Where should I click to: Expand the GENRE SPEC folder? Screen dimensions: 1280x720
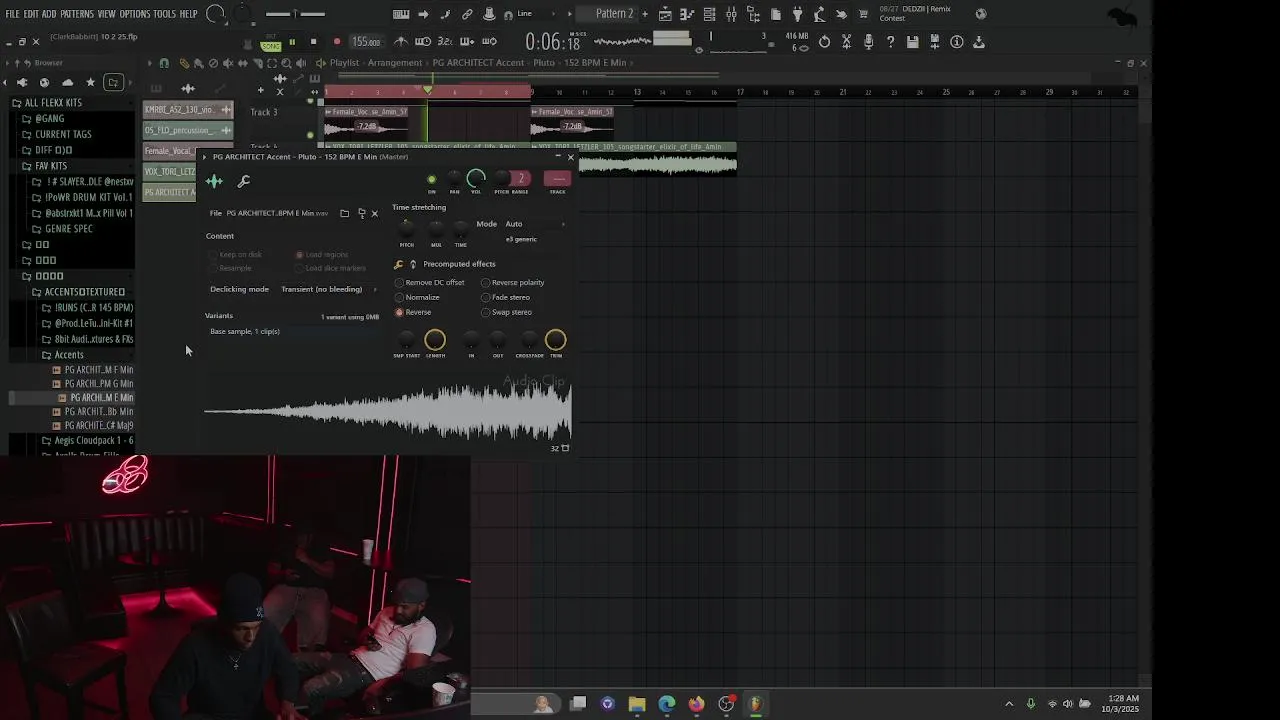click(69, 229)
